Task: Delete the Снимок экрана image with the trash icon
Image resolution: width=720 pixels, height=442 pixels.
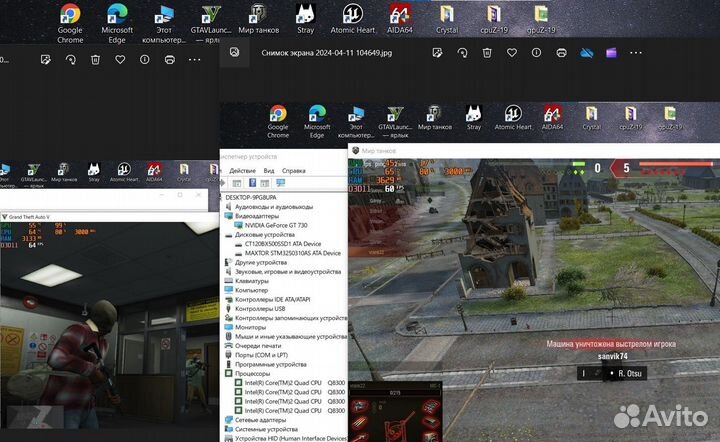Action: pos(487,53)
